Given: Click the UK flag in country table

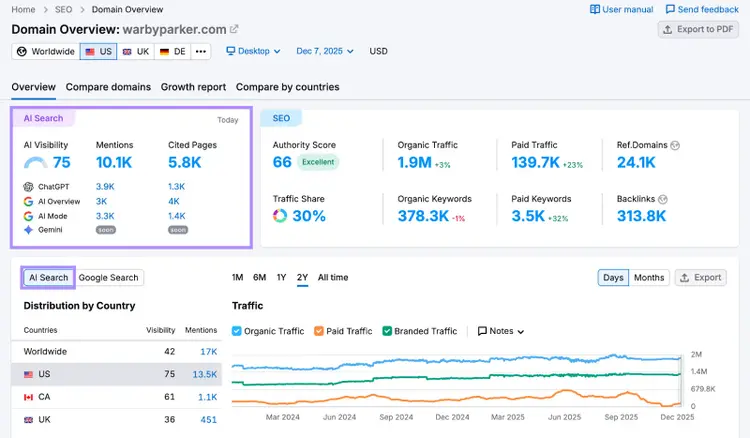Looking at the screenshot, I should (29, 420).
